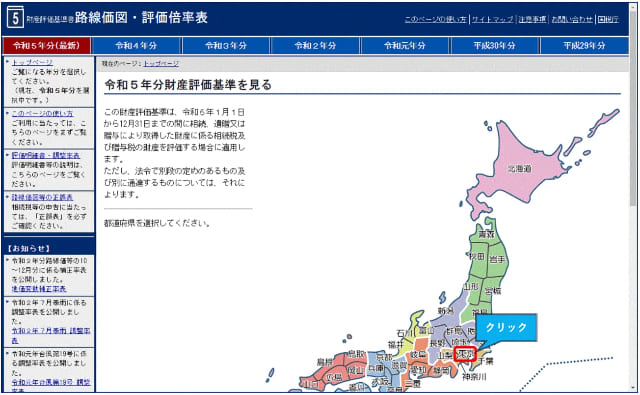The width and height of the screenshot is (640, 395).
Task: Select 北海道 on the map
Action: coord(519,169)
